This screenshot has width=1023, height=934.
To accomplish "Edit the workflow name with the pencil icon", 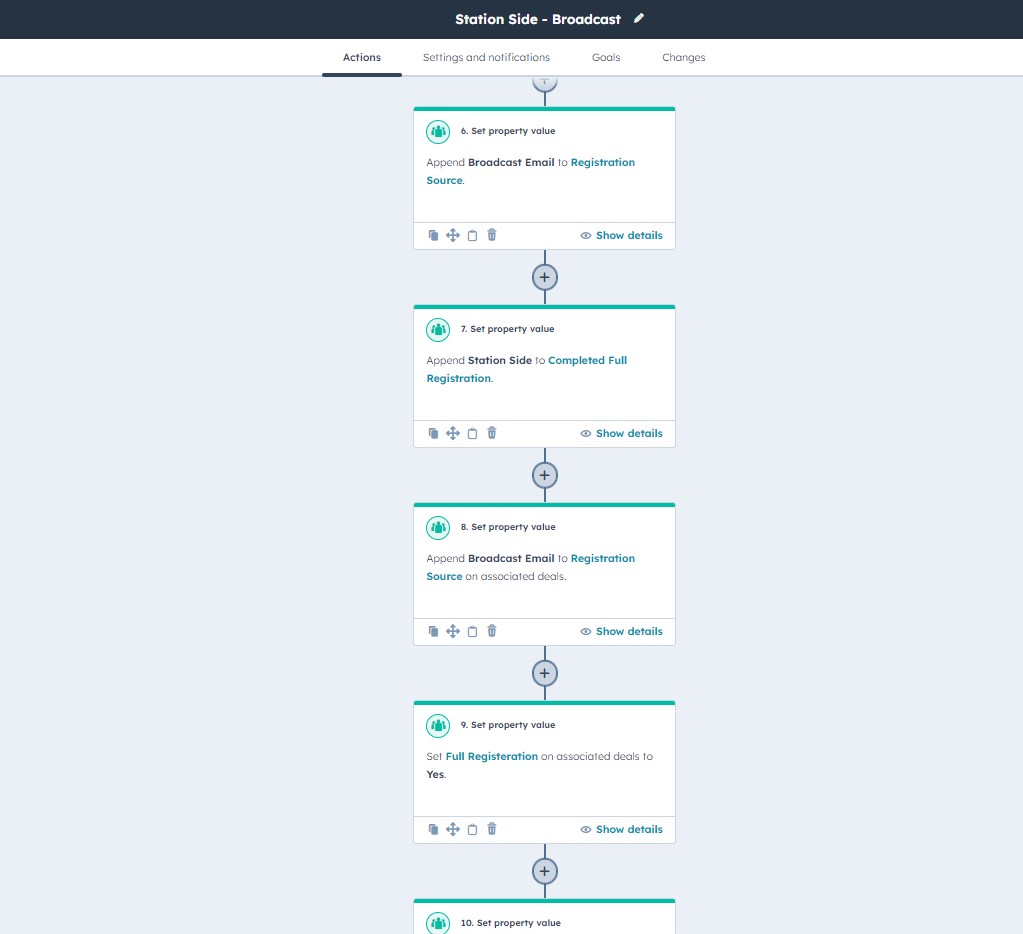I will [x=639, y=19].
